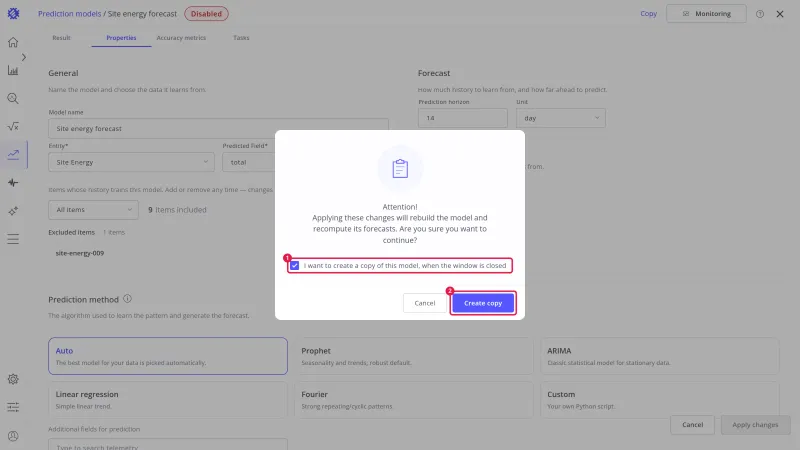Go to Prediction models breadcrumb link

point(69,14)
